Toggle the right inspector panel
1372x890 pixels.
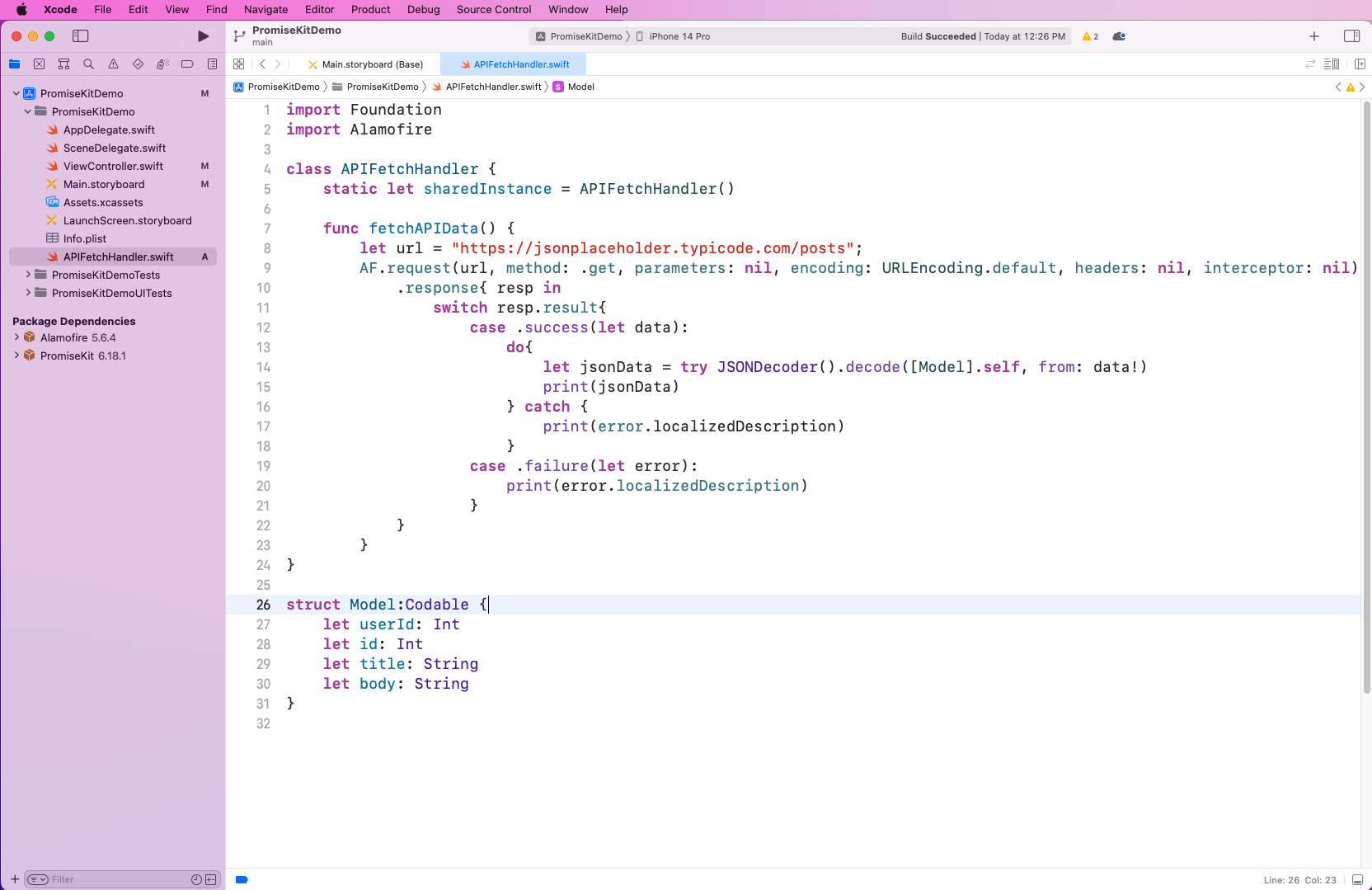point(1352,36)
